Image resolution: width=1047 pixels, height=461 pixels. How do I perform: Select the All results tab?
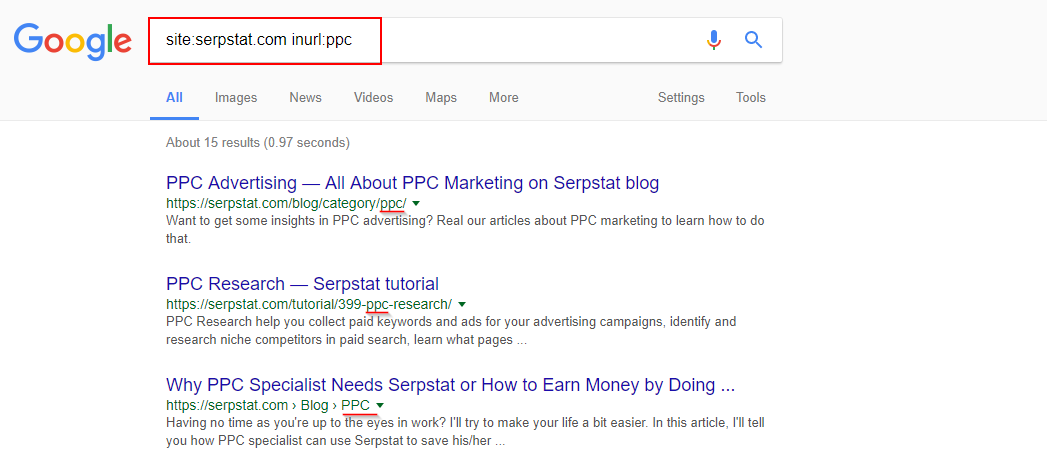coord(174,98)
